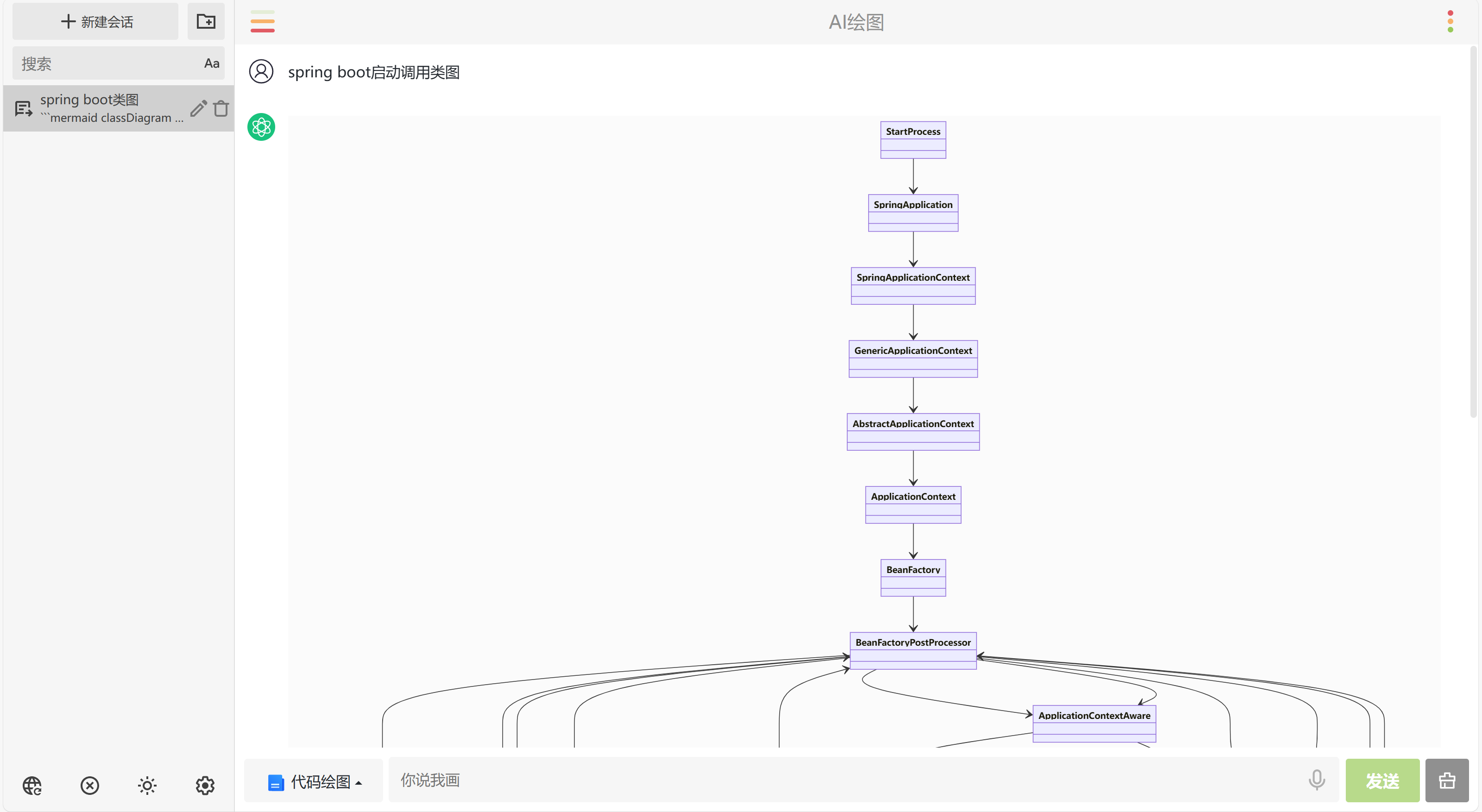Click the new folder icon
This screenshot has width=1482, height=812.
tap(205, 22)
